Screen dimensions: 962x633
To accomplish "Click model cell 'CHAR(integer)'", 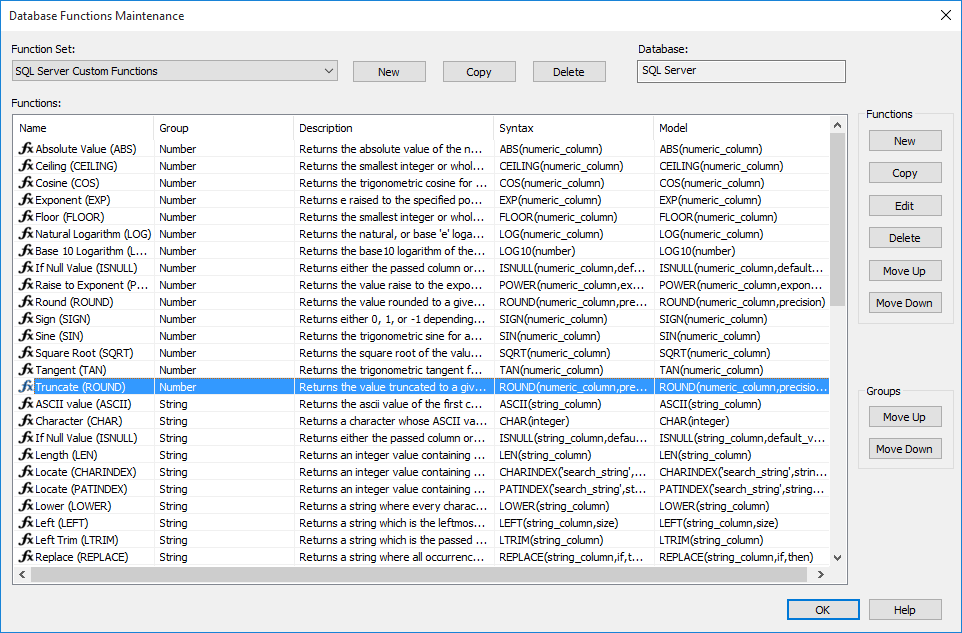I will pyautogui.click(x=694, y=421).
